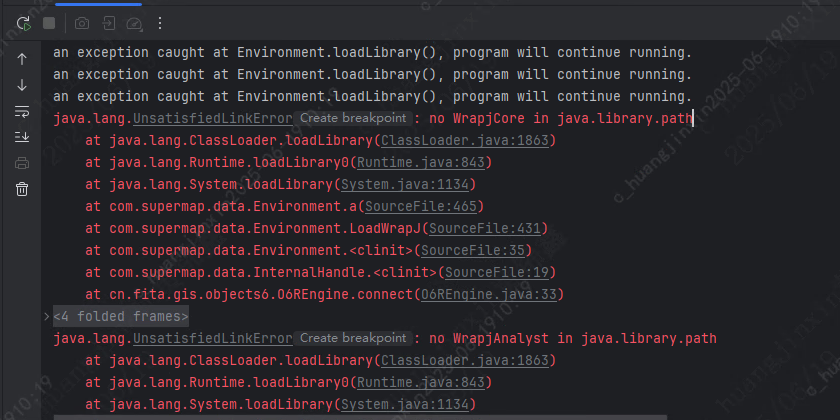This screenshot has width=840, height=420.
Task: Open the profiler gauge icon
Action: (x=134, y=24)
